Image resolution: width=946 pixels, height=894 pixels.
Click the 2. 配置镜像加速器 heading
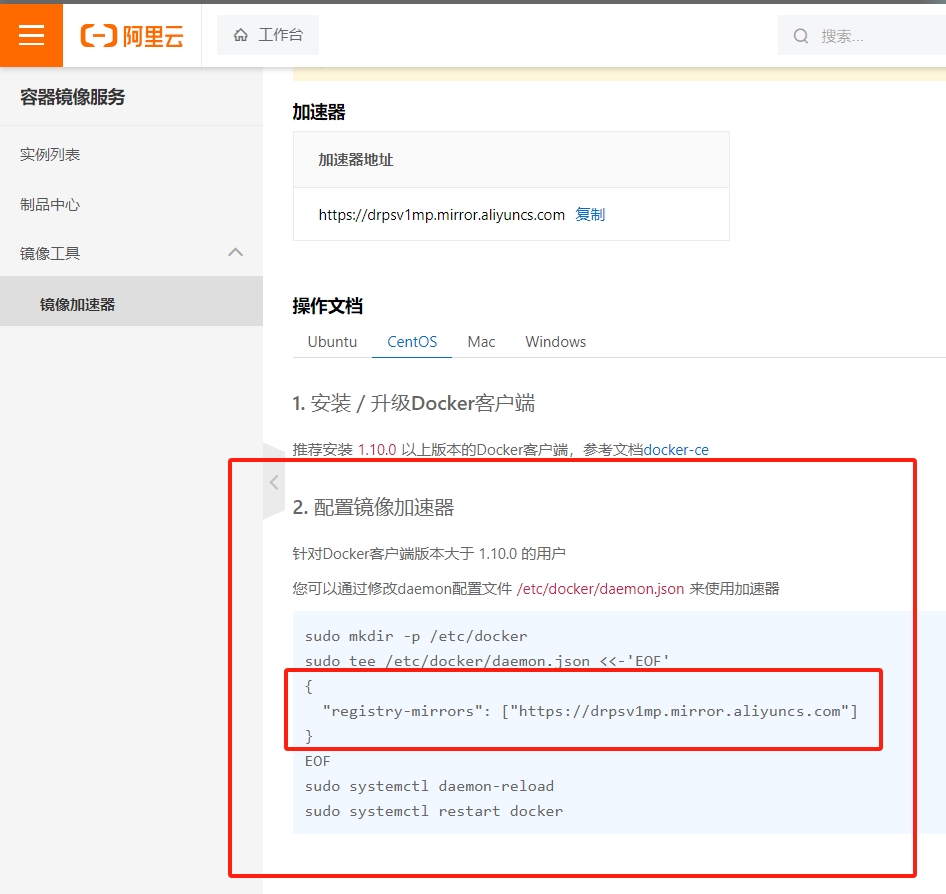click(373, 507)
